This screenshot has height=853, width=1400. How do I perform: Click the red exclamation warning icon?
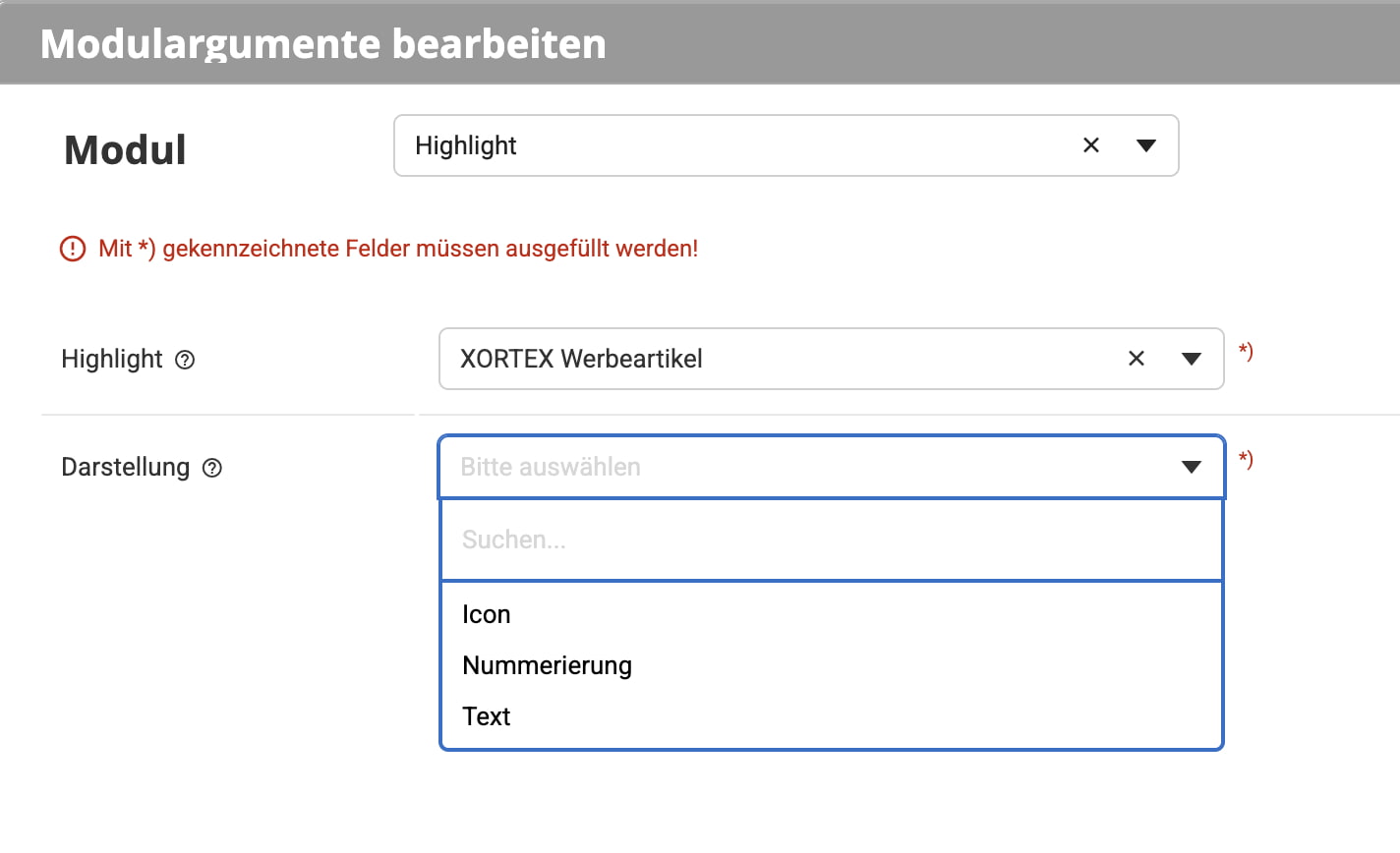pos(73,249)
